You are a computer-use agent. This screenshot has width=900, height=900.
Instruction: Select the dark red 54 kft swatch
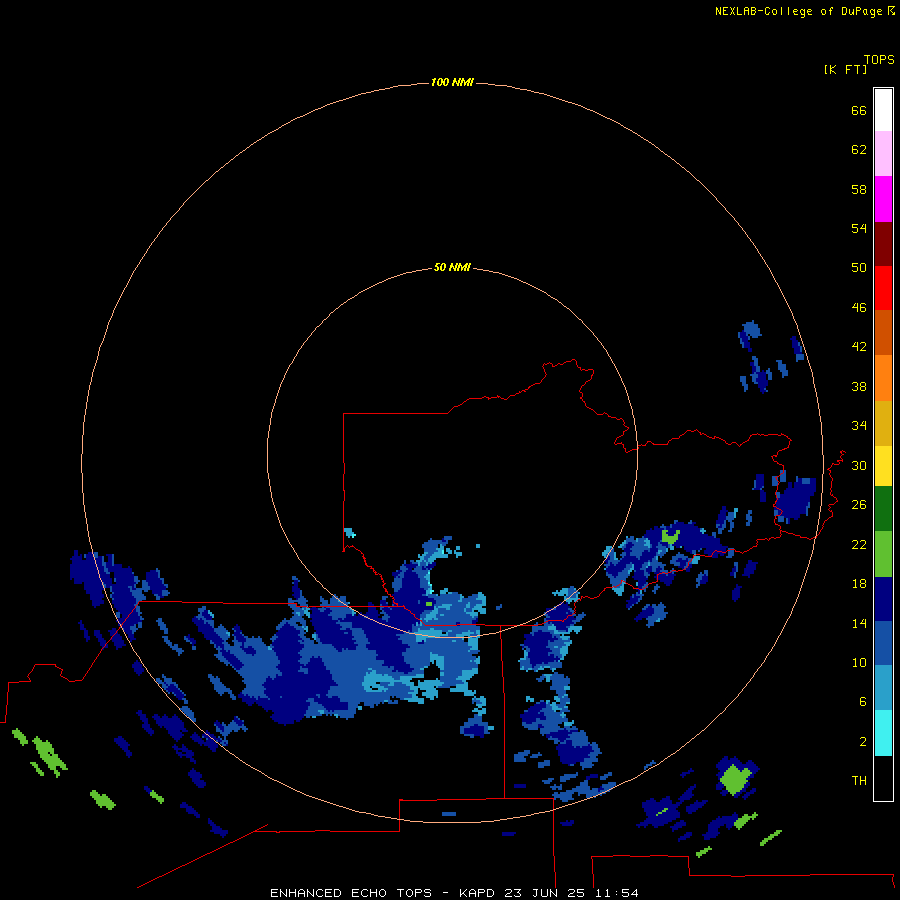point(883,243)
